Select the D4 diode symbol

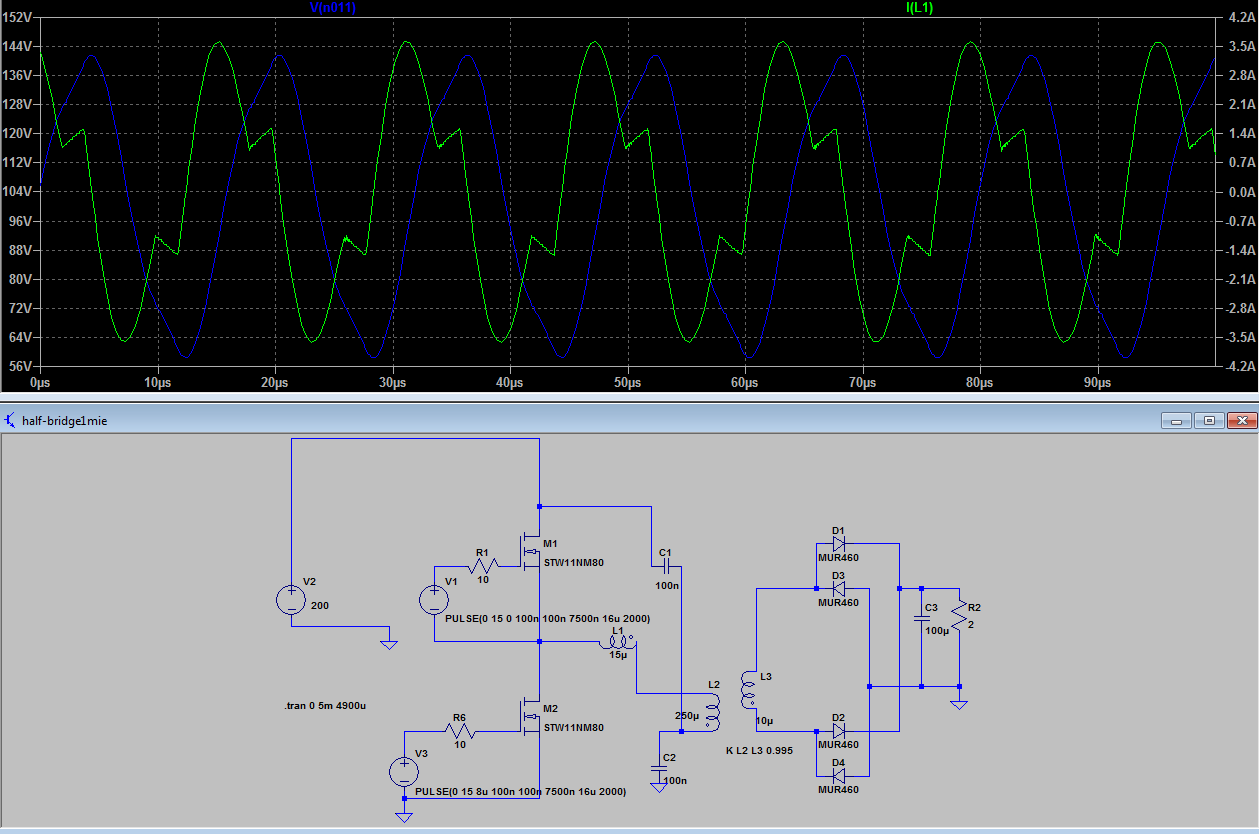tap(838, 776)
